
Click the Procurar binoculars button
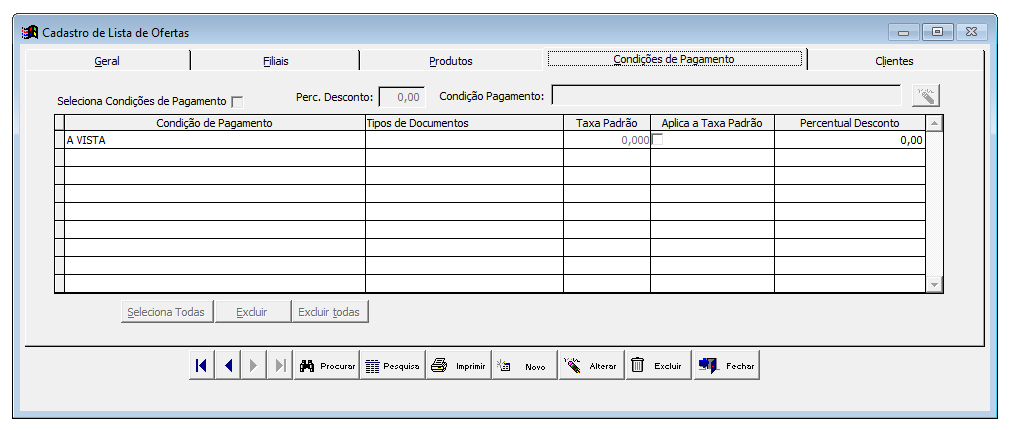327,366
